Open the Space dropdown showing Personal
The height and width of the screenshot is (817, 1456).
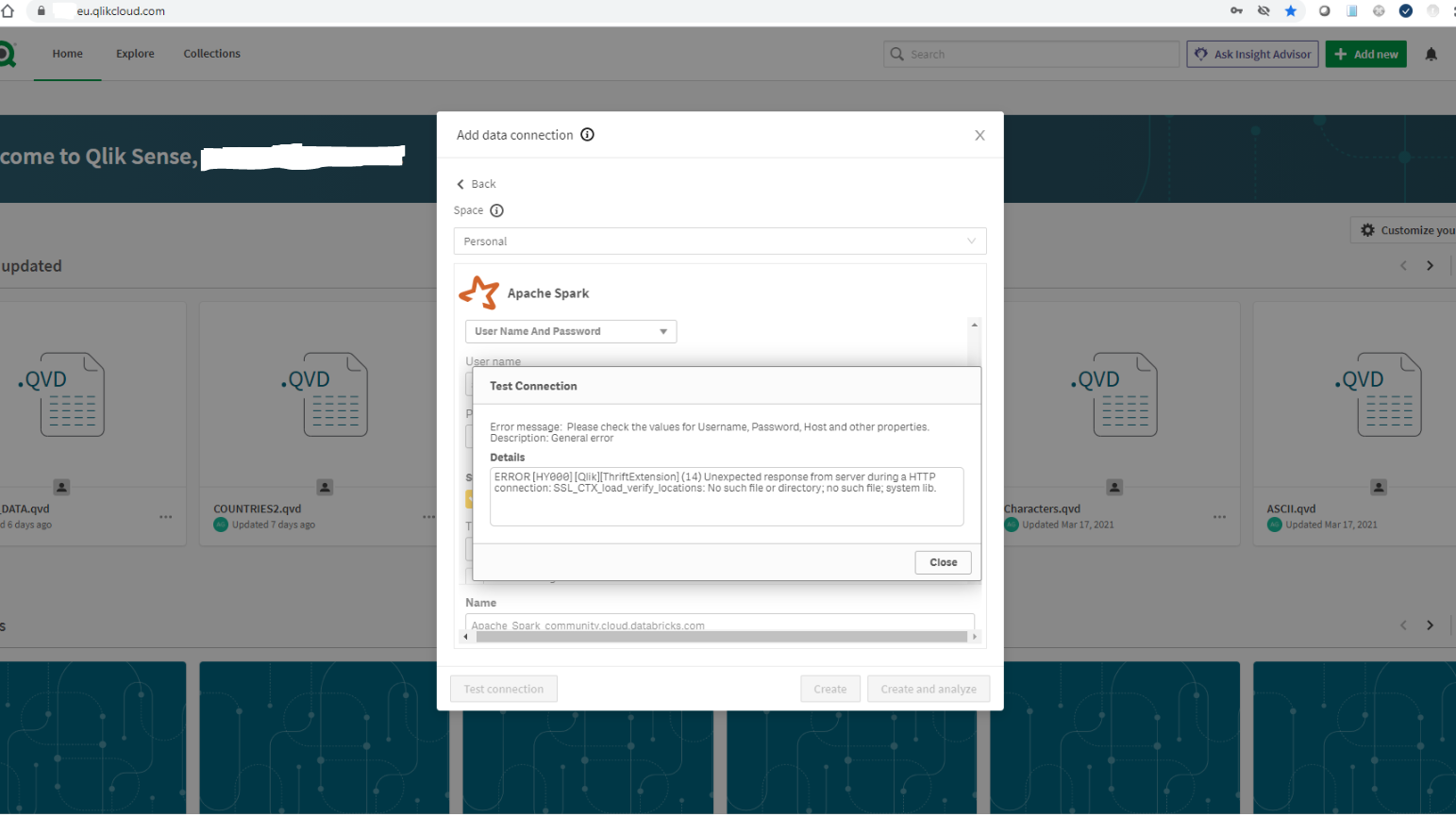(x=720, y=242)
